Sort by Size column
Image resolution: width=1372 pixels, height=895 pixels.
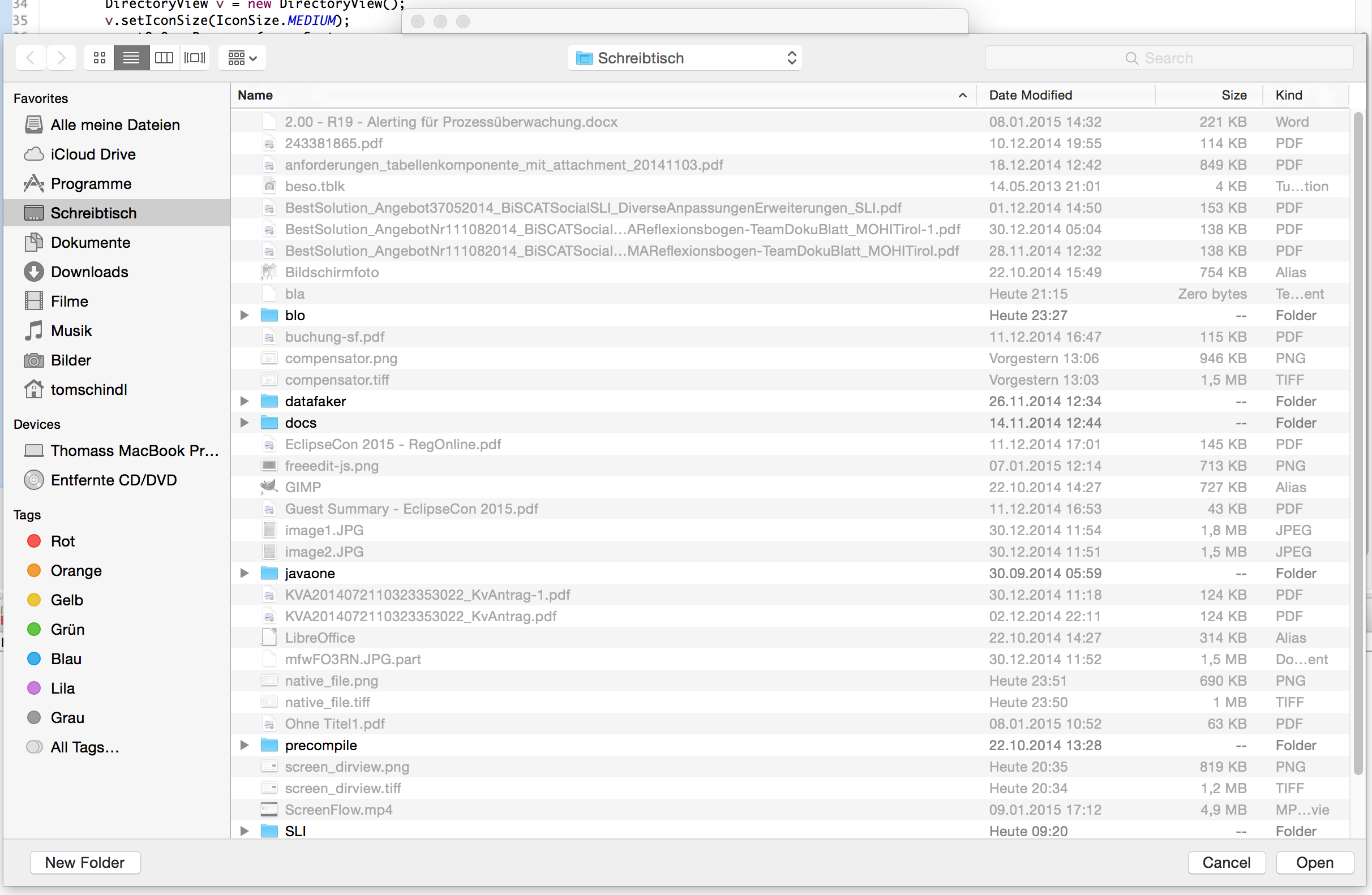[1209, 95]
